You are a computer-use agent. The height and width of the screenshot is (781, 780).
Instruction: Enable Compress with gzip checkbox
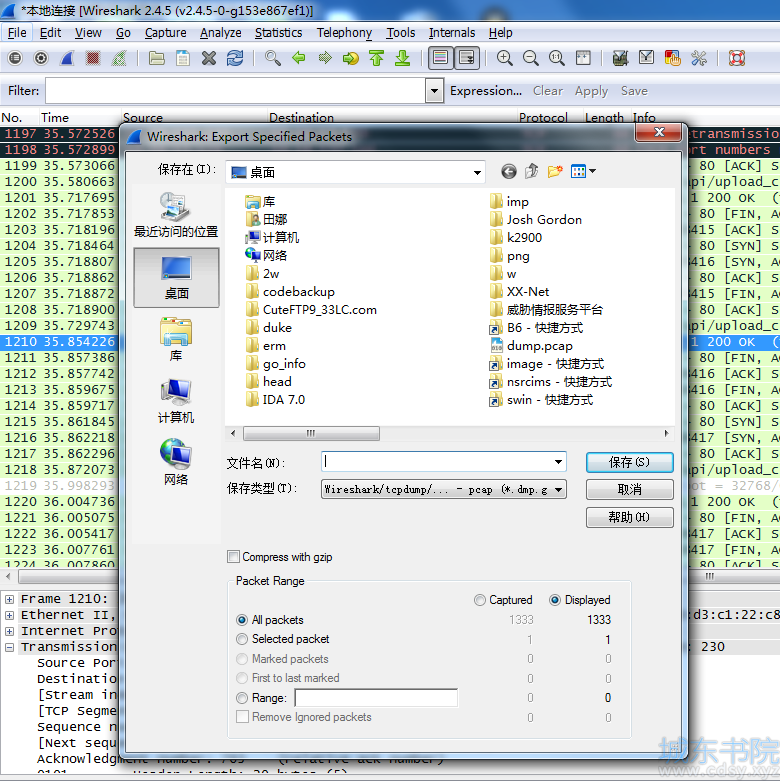pyautogui.click(x=233, y=556)
